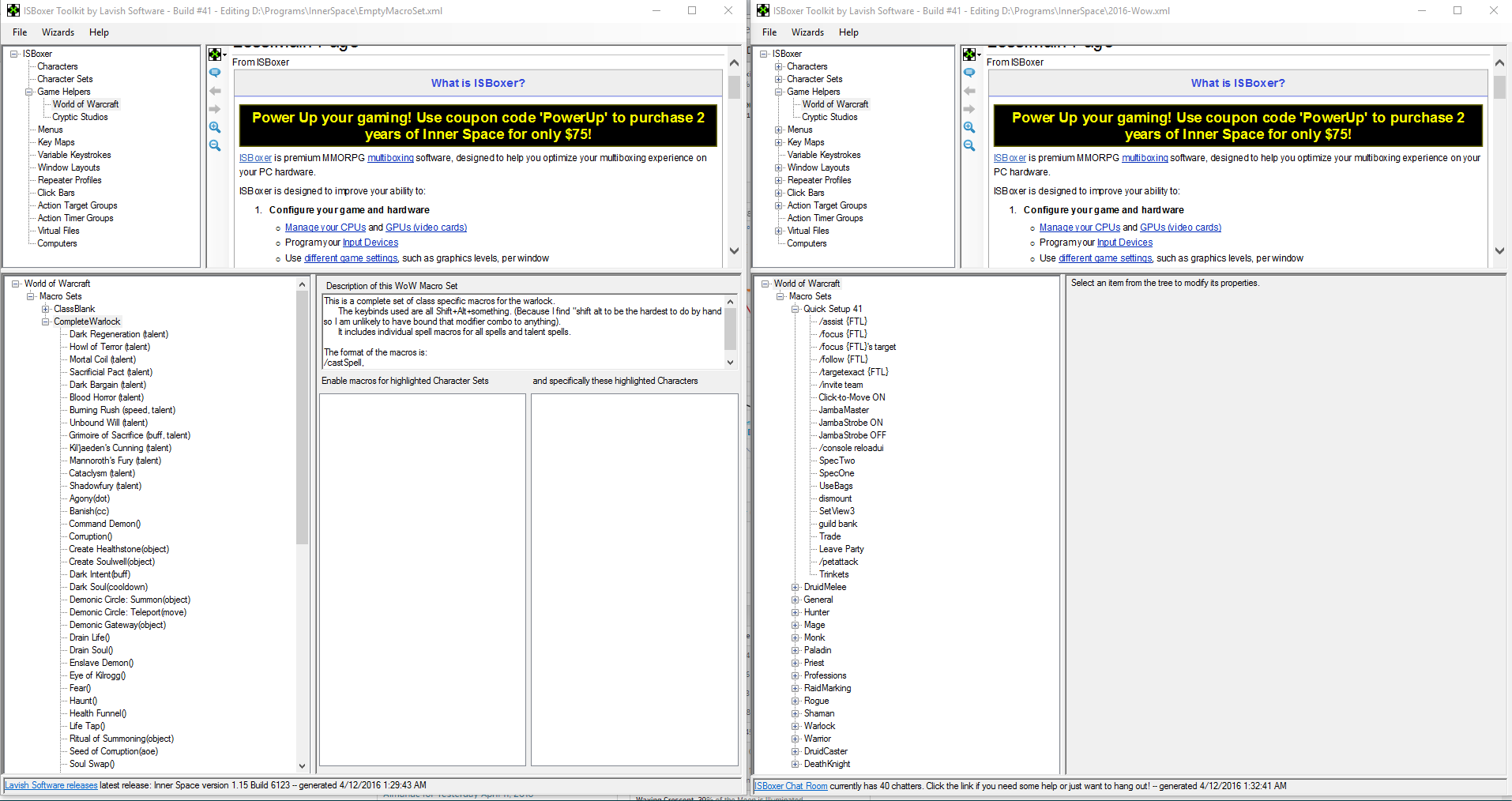This screenshot has width=1512, height=801.
Task: Expand the Warlock macro set in right window
Action: (795, 726)
